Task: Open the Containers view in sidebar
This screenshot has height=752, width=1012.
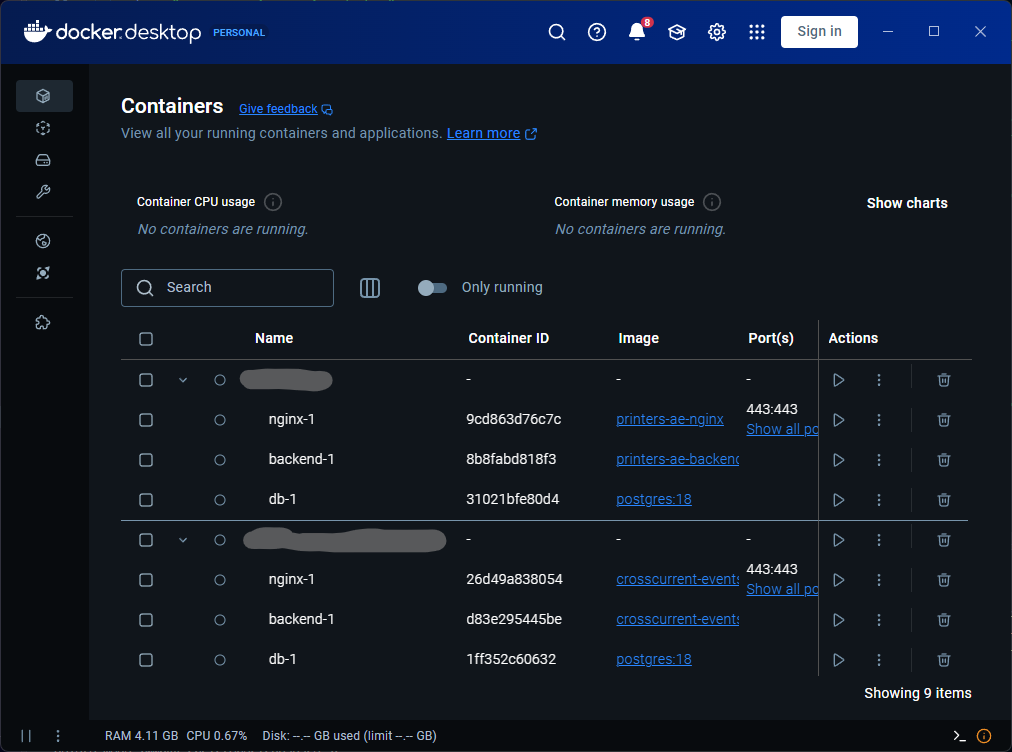Action: click(x=43, y=96)
